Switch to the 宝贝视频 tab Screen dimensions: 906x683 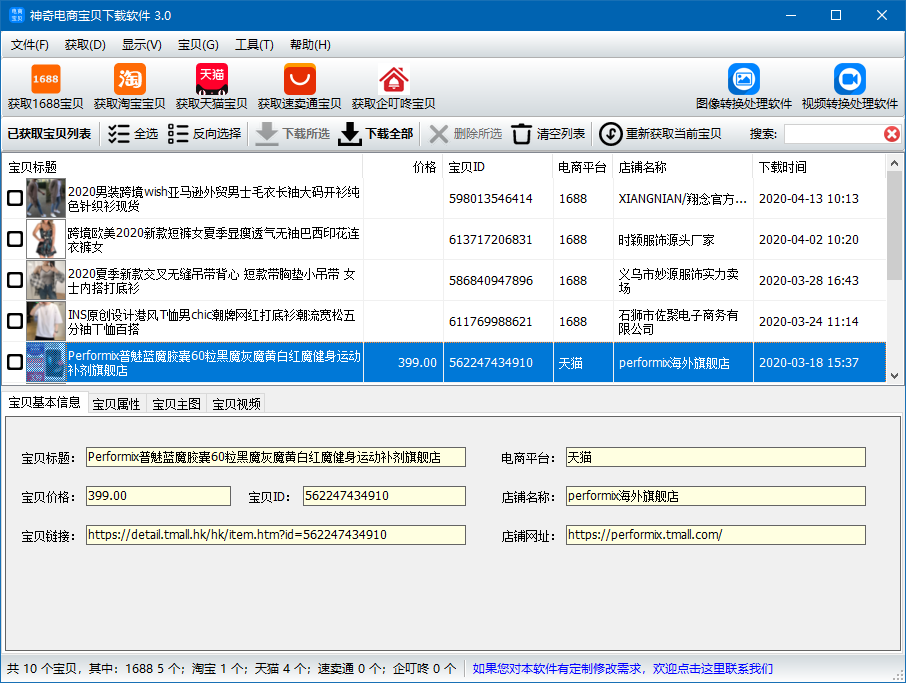(237, 404)
